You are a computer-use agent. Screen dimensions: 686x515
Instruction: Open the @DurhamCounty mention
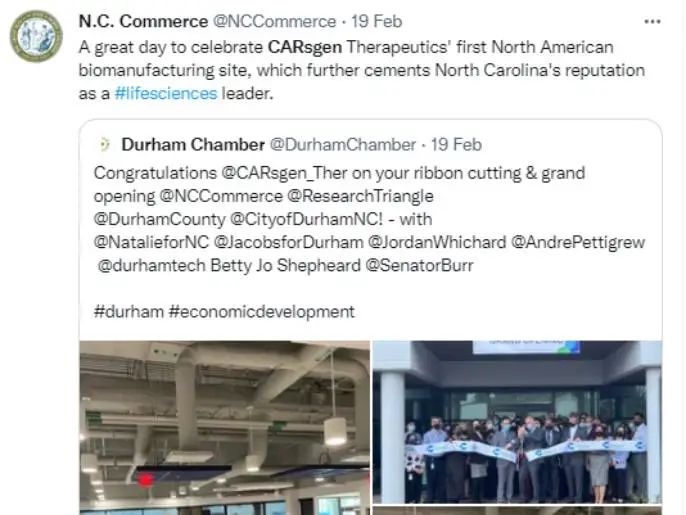point(160,220)
